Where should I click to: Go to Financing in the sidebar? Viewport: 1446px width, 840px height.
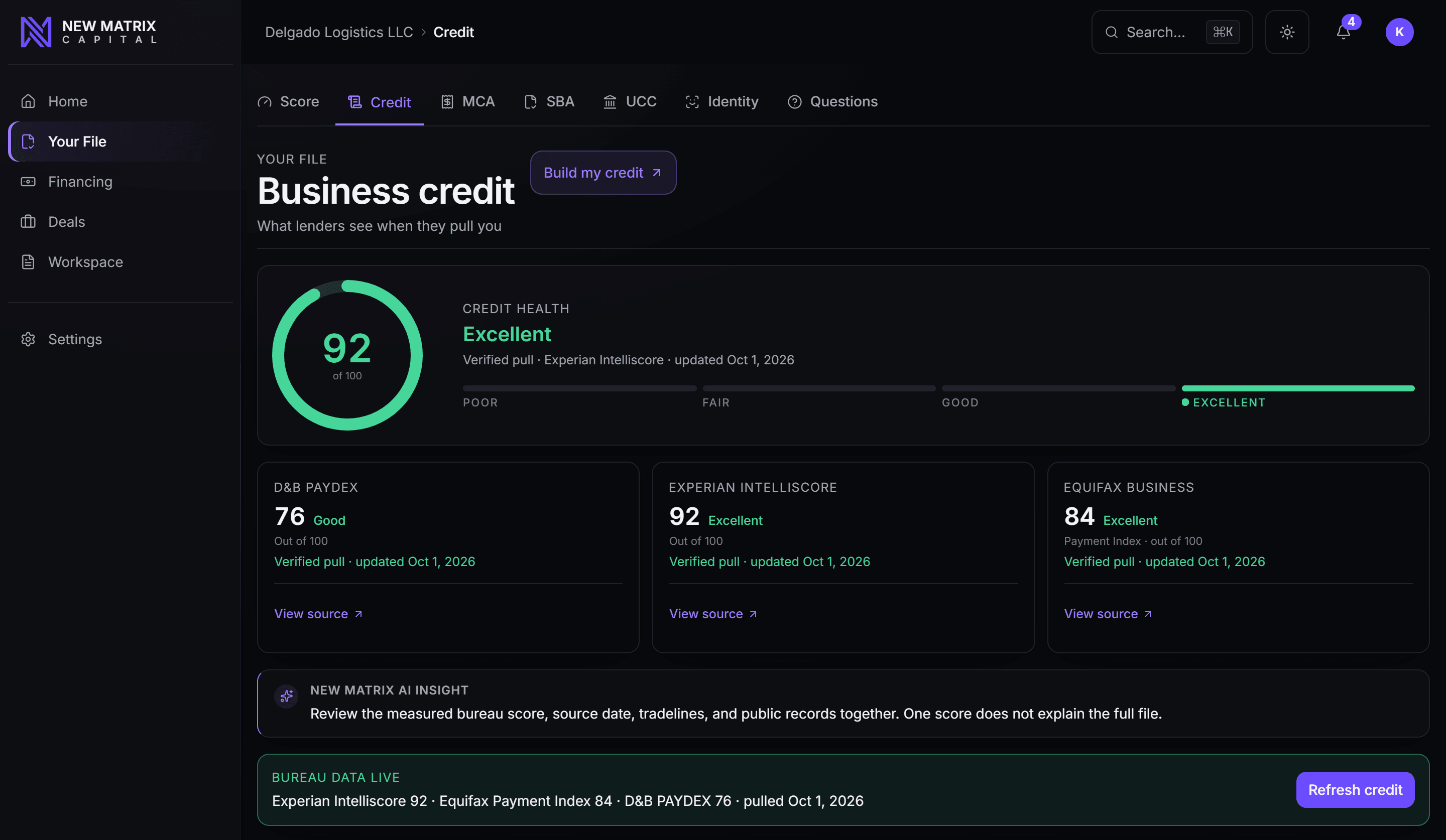tap(120, 182)
